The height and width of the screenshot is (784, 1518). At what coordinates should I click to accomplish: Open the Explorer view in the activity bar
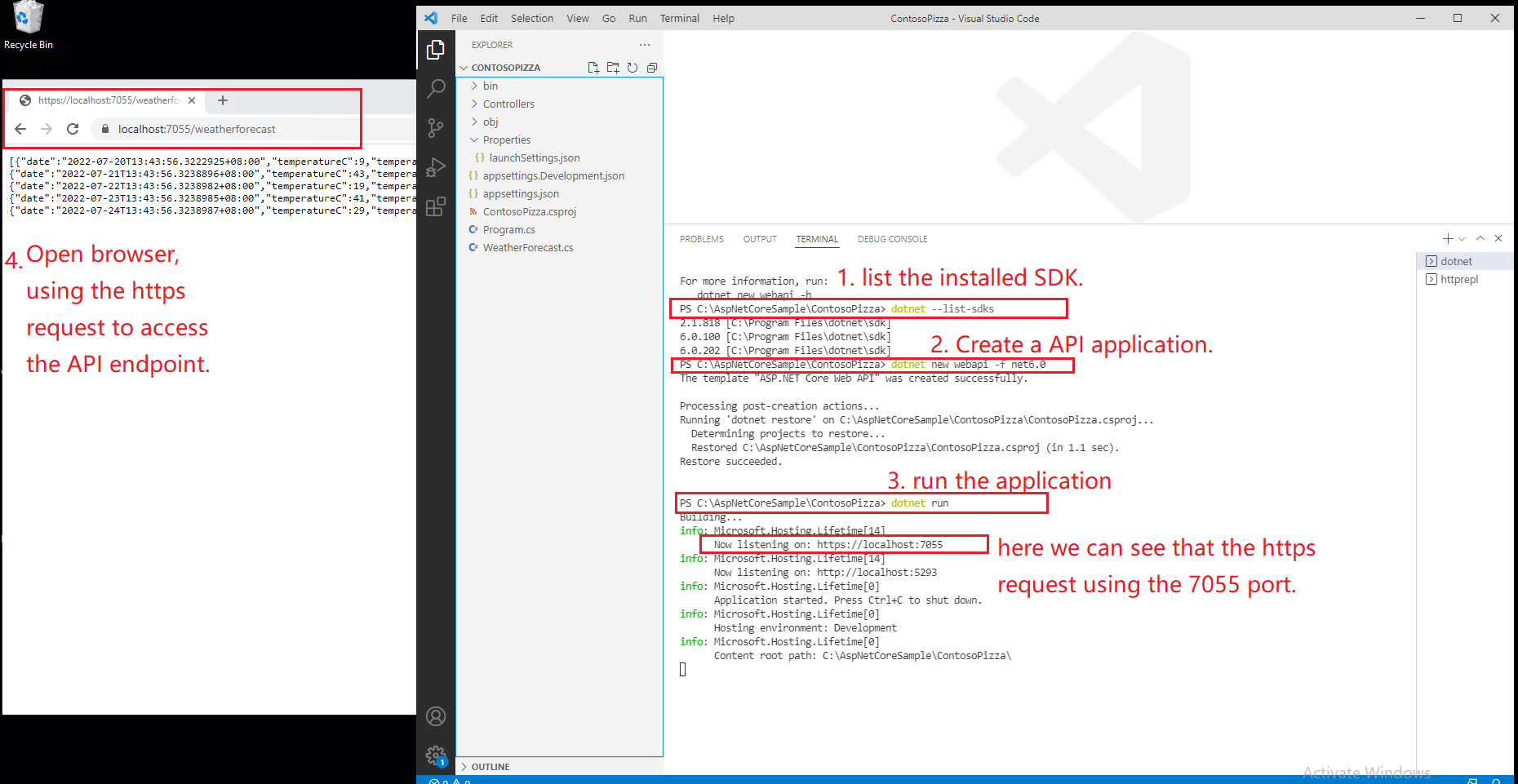click(436, 50)
